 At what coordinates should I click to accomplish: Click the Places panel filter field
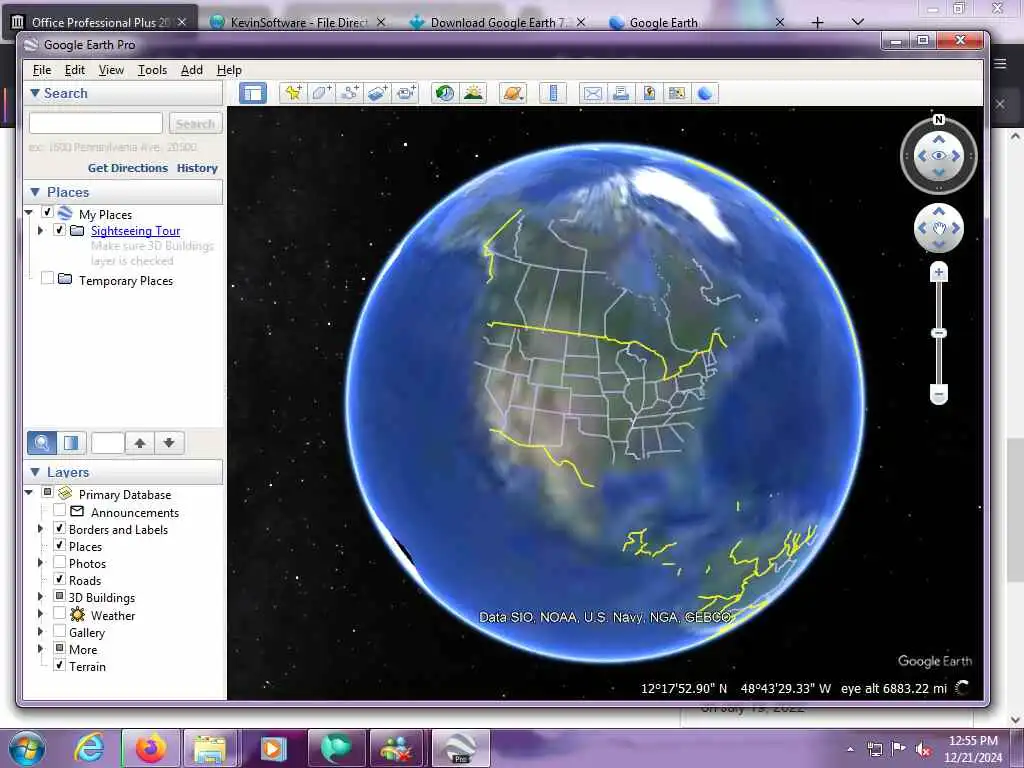(x=108, y=443)
